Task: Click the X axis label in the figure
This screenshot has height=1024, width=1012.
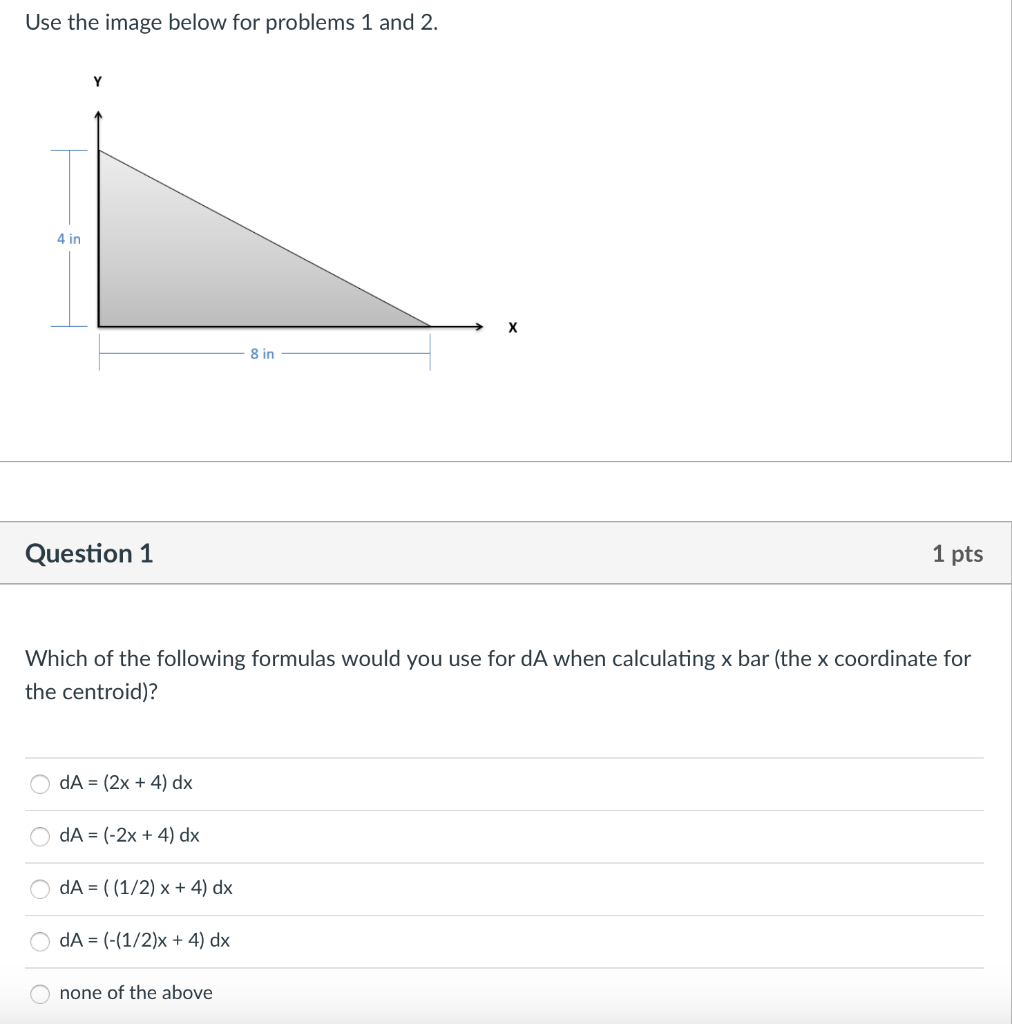Action: [512, 327]
